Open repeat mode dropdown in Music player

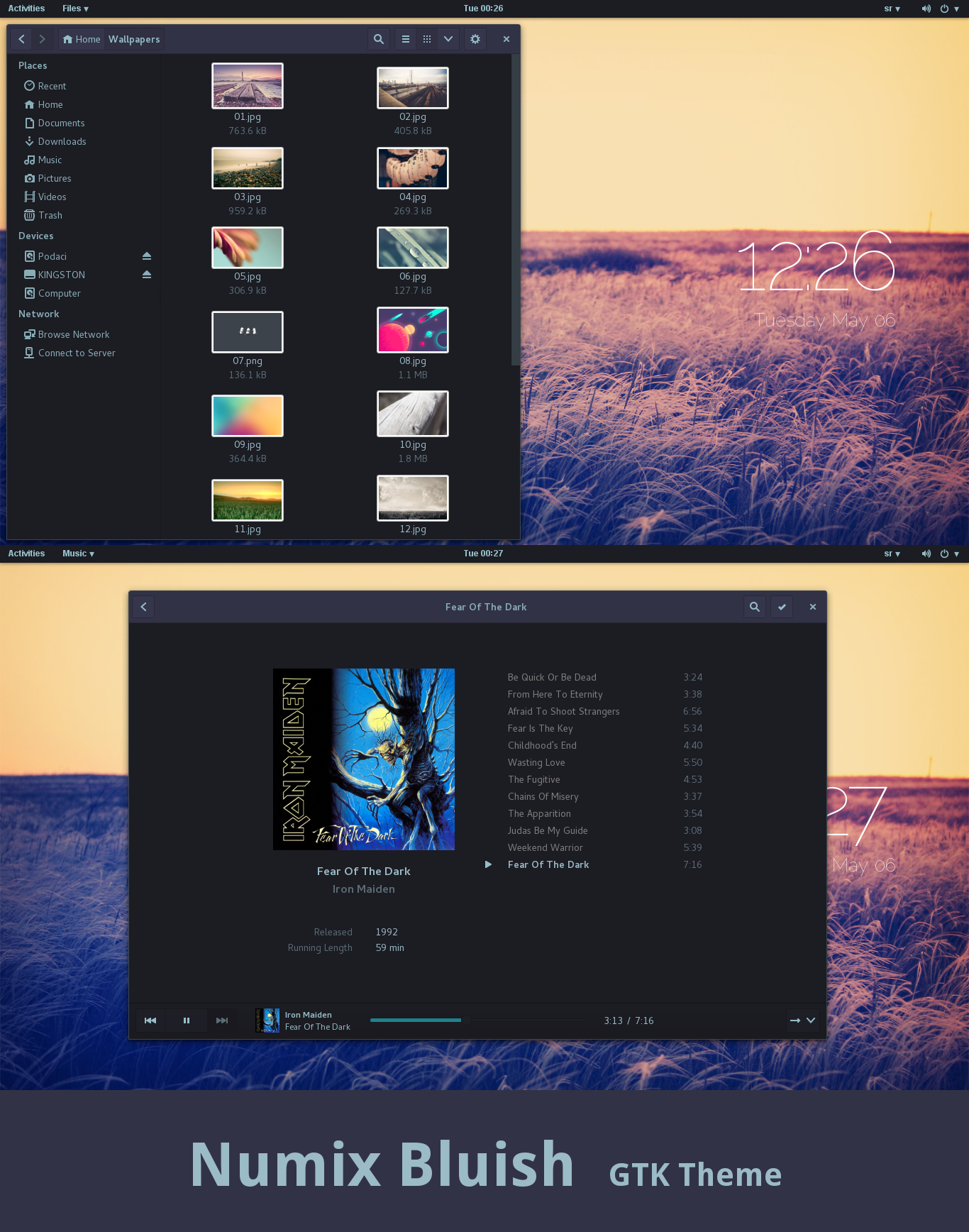(x=803, y=1021)
